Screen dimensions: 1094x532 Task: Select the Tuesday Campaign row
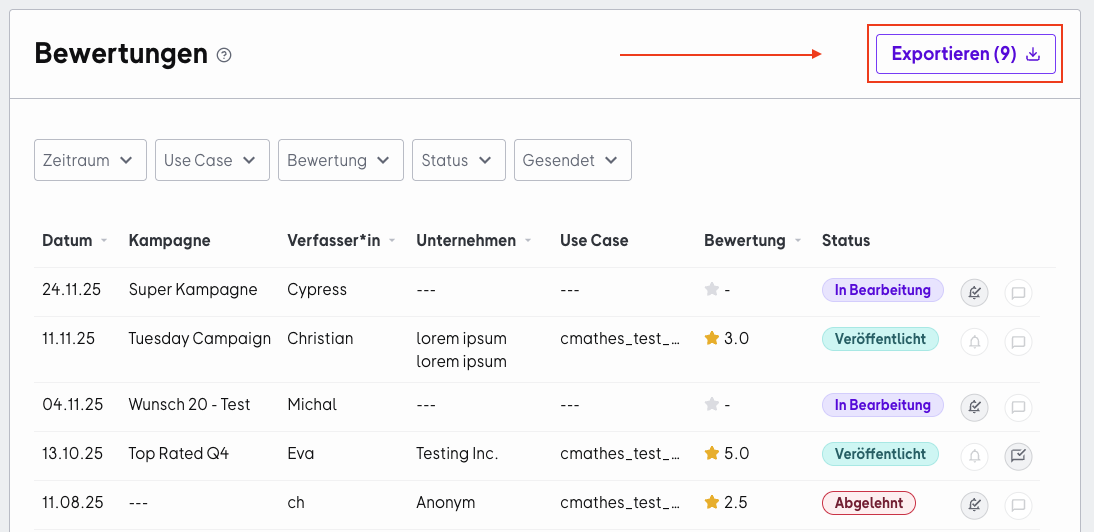(537, 350)
